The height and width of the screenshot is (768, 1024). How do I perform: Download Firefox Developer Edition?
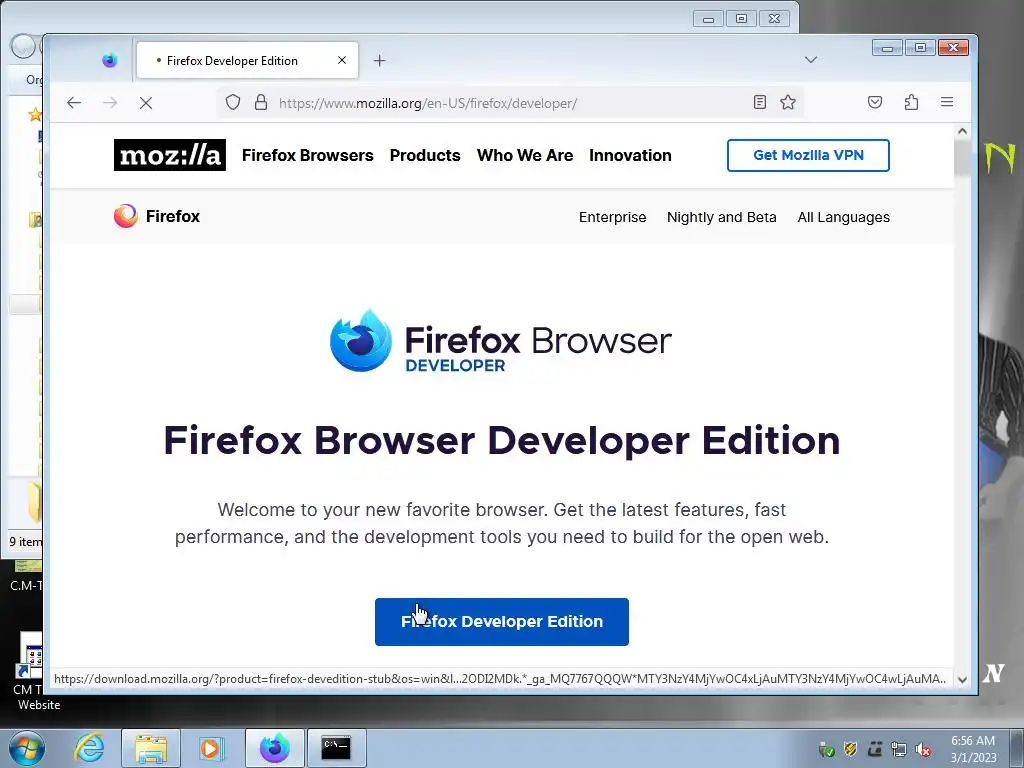pyautogui.click(x=502, y=622)
